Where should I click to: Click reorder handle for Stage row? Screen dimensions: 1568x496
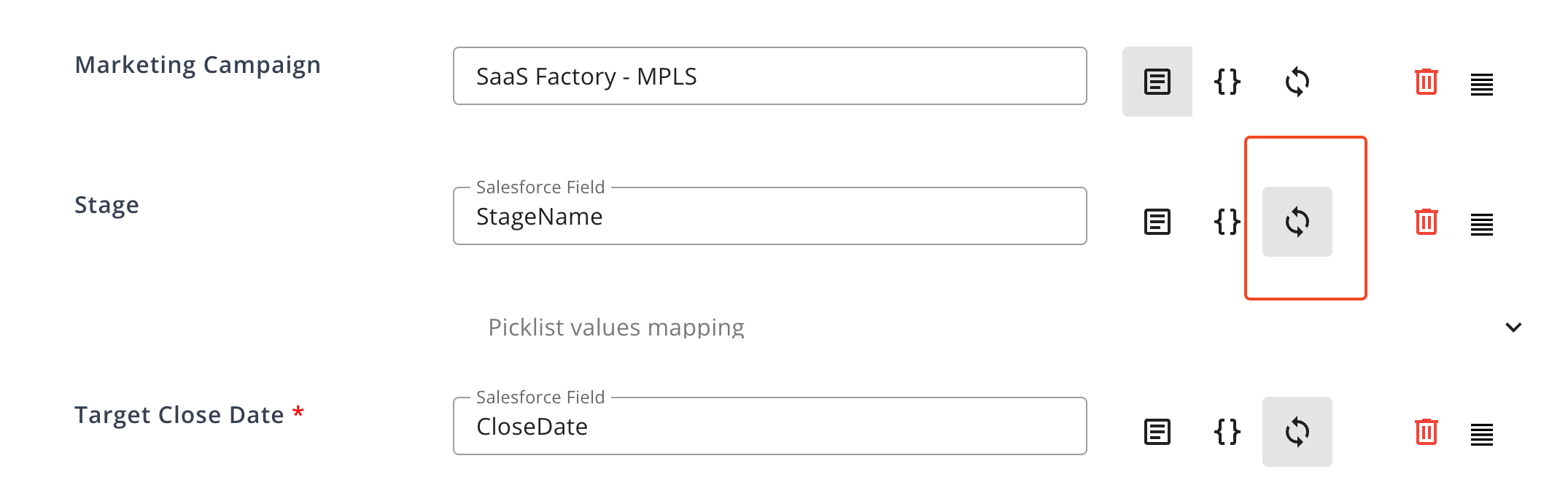[1481, 225]
